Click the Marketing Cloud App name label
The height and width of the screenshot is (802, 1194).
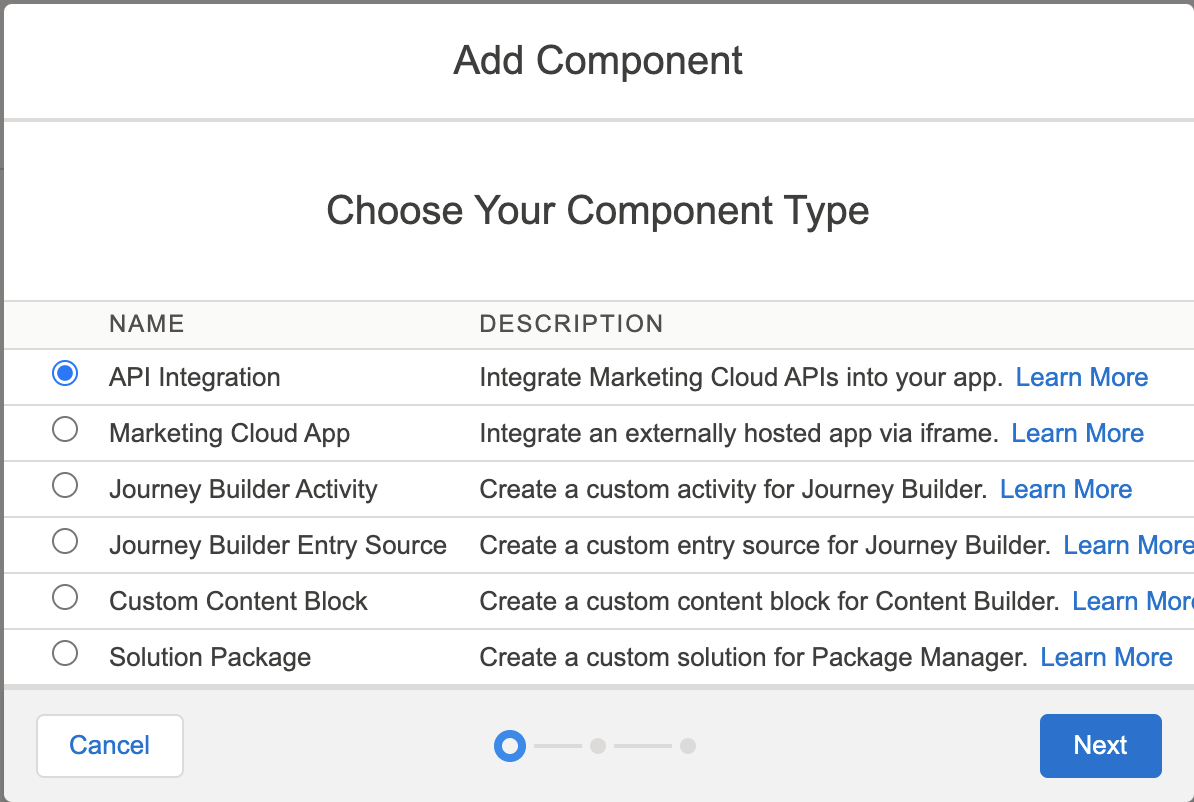[x=229, y=433]
